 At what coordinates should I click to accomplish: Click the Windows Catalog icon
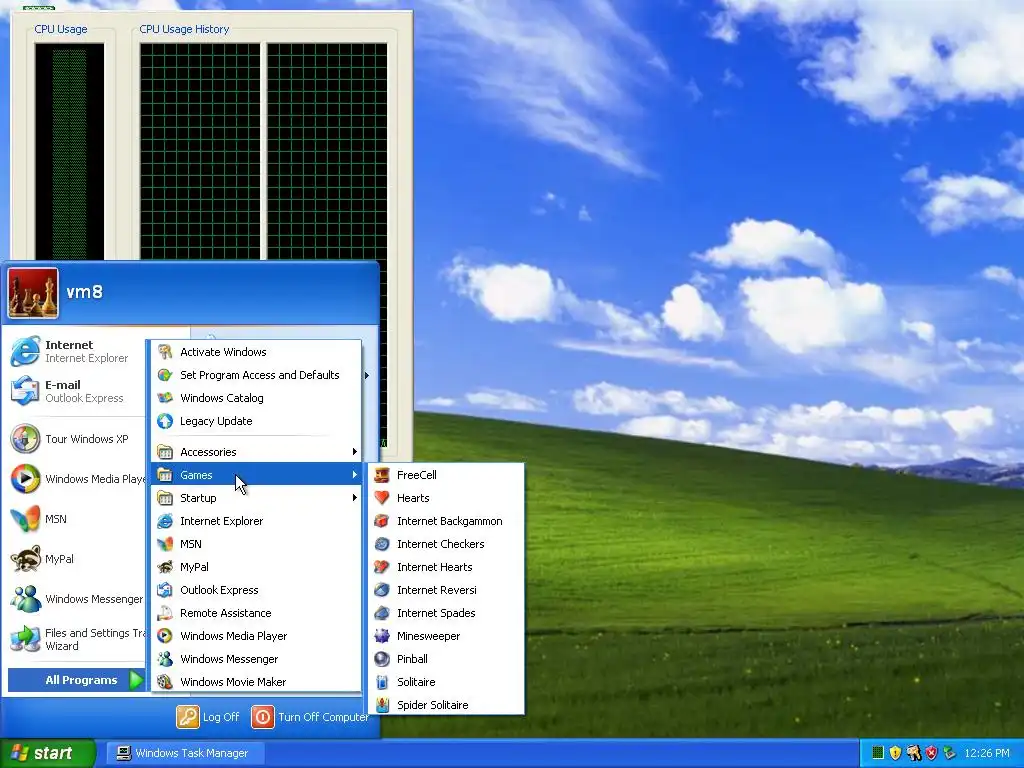click(x=165, y=398)
